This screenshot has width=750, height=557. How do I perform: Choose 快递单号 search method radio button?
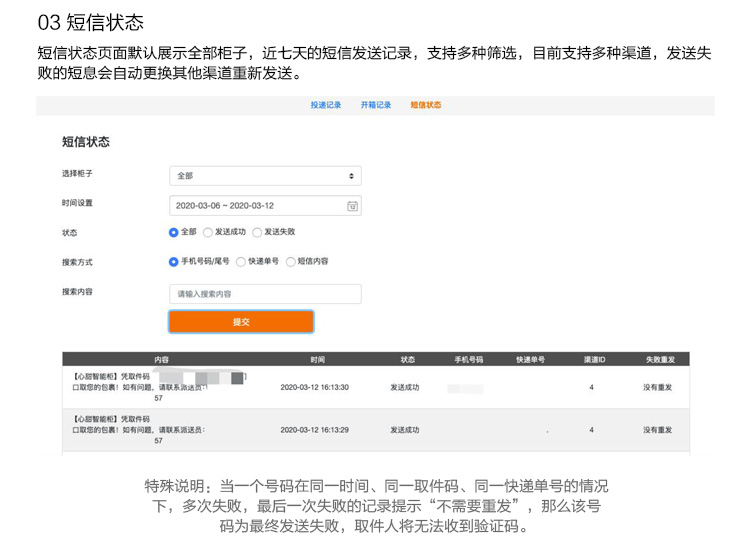(x=241, y=262)
